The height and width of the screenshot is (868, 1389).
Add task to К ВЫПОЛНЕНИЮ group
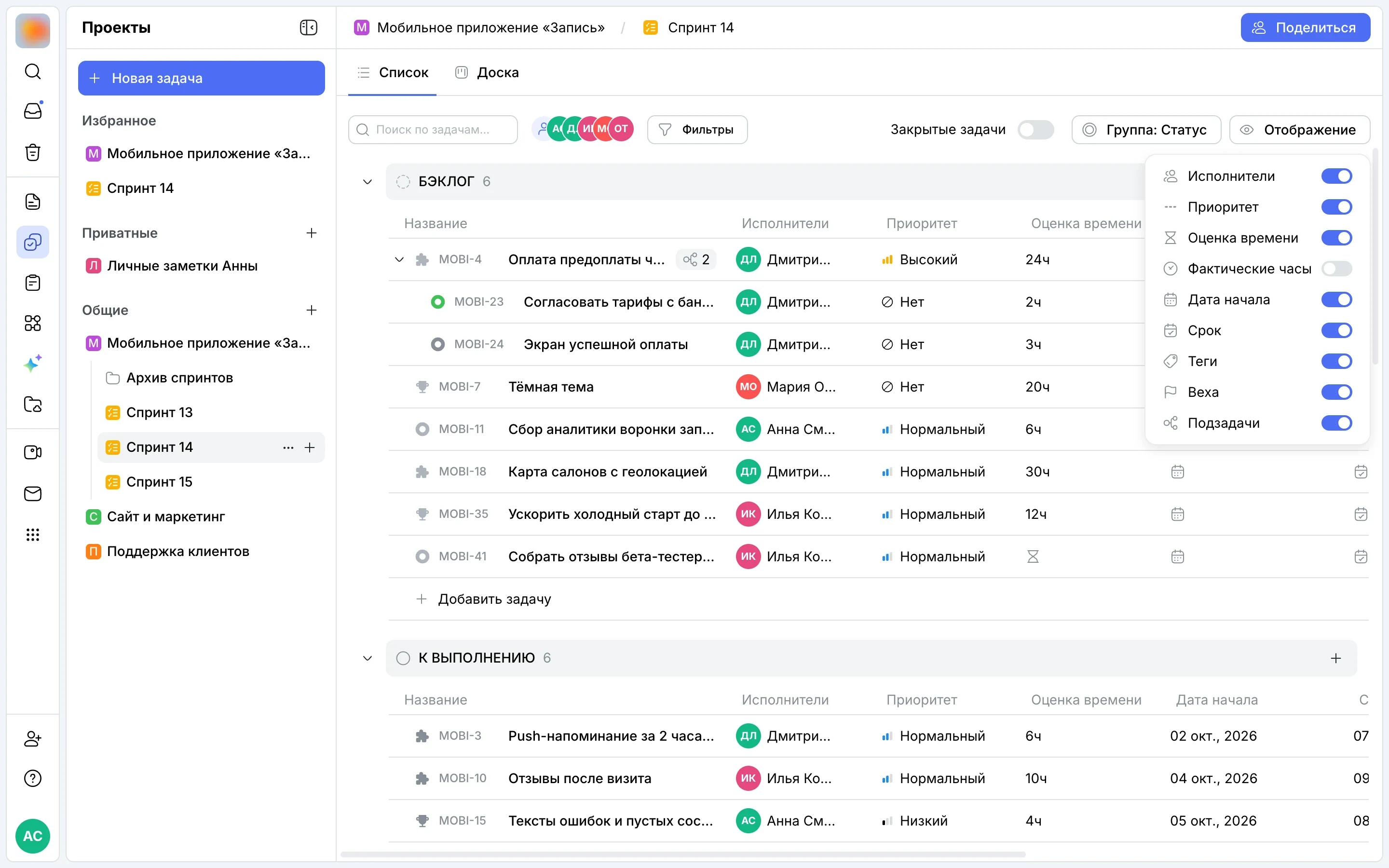1336,658
